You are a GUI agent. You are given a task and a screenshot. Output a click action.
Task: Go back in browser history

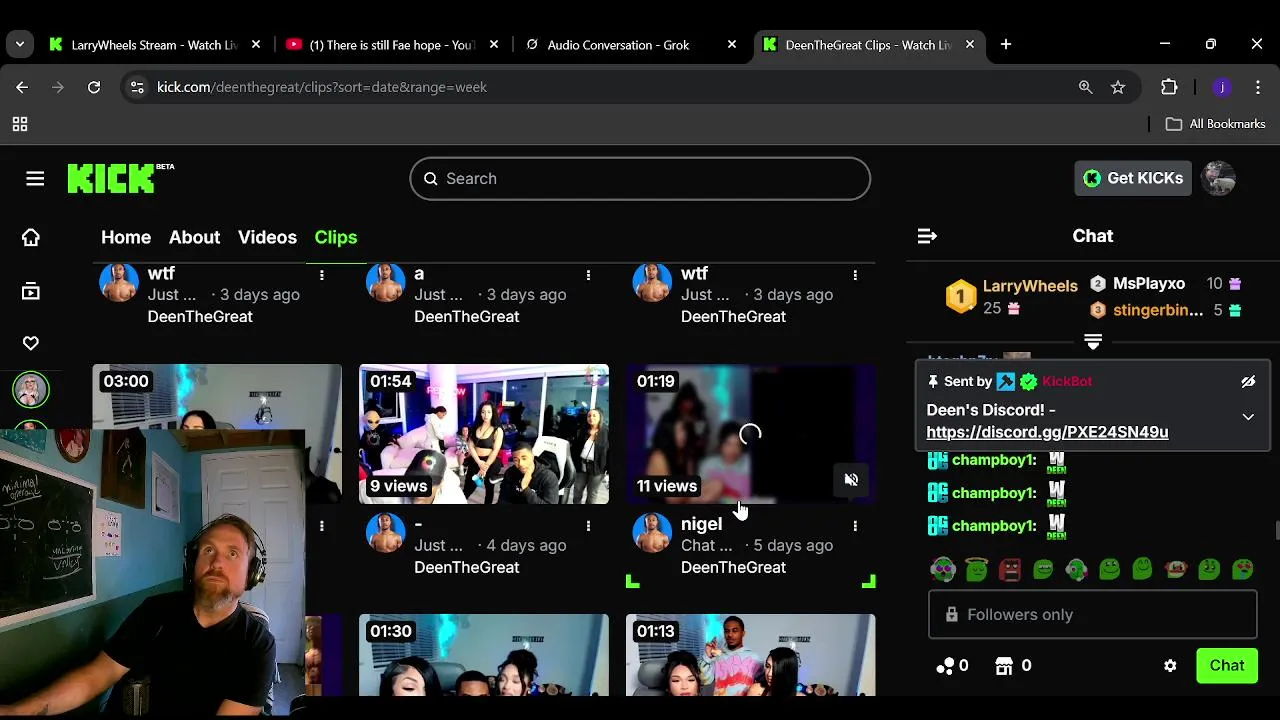(x=22, y=87)
